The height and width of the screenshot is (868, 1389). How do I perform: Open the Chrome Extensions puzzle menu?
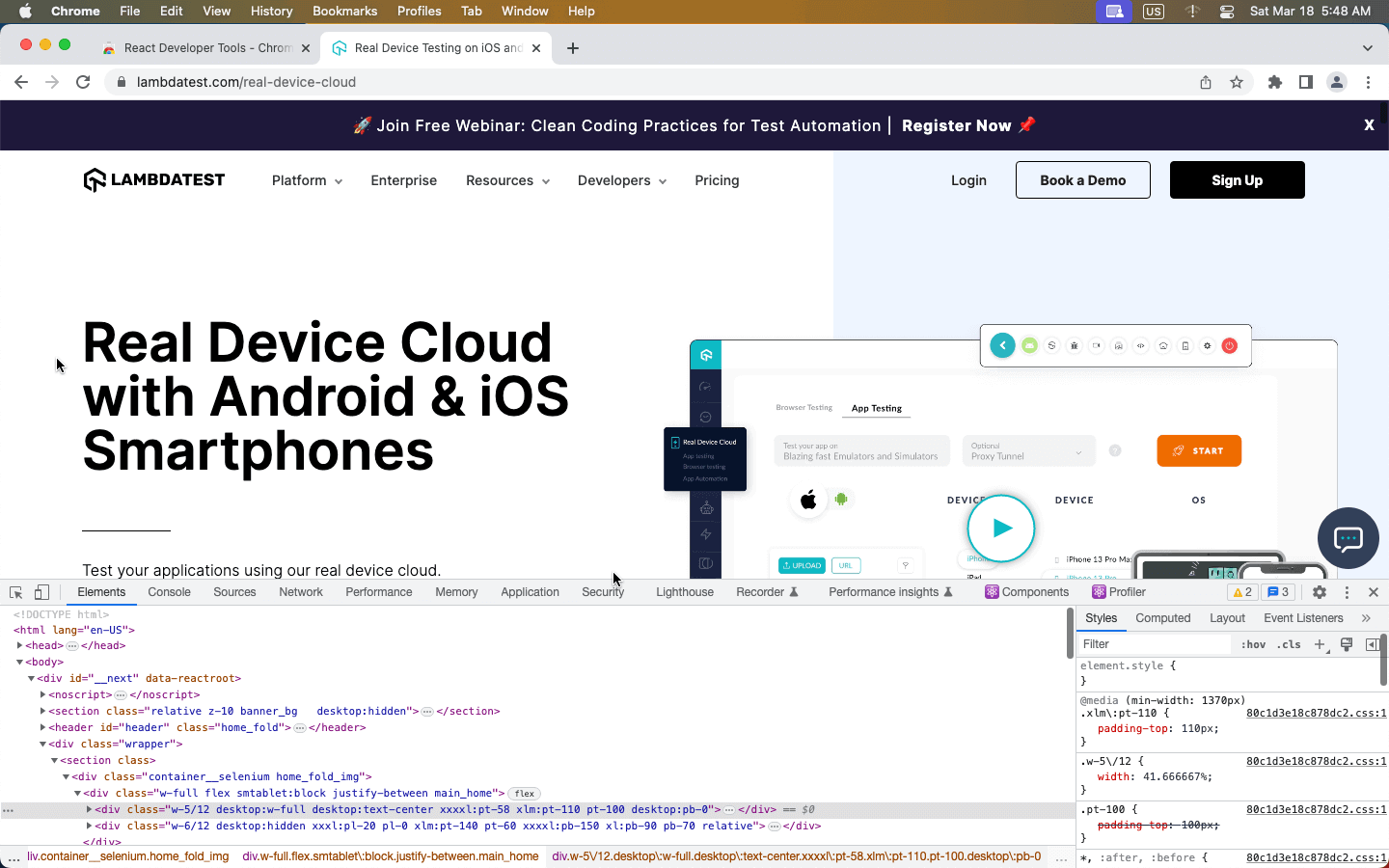[x=1275, y=82]
